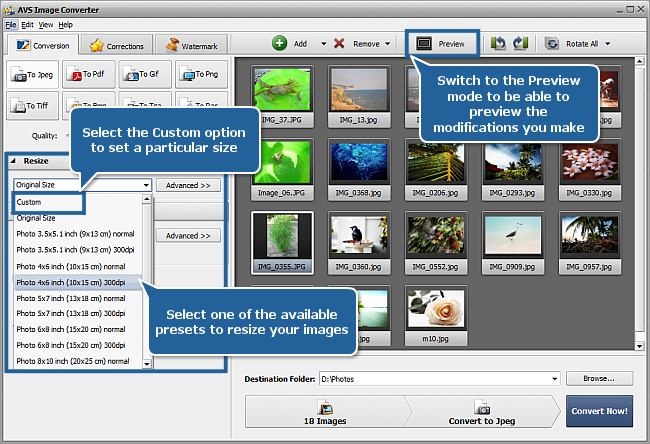Open the File menu
Viewport: 650px width, 444px height.
point(11,25)
